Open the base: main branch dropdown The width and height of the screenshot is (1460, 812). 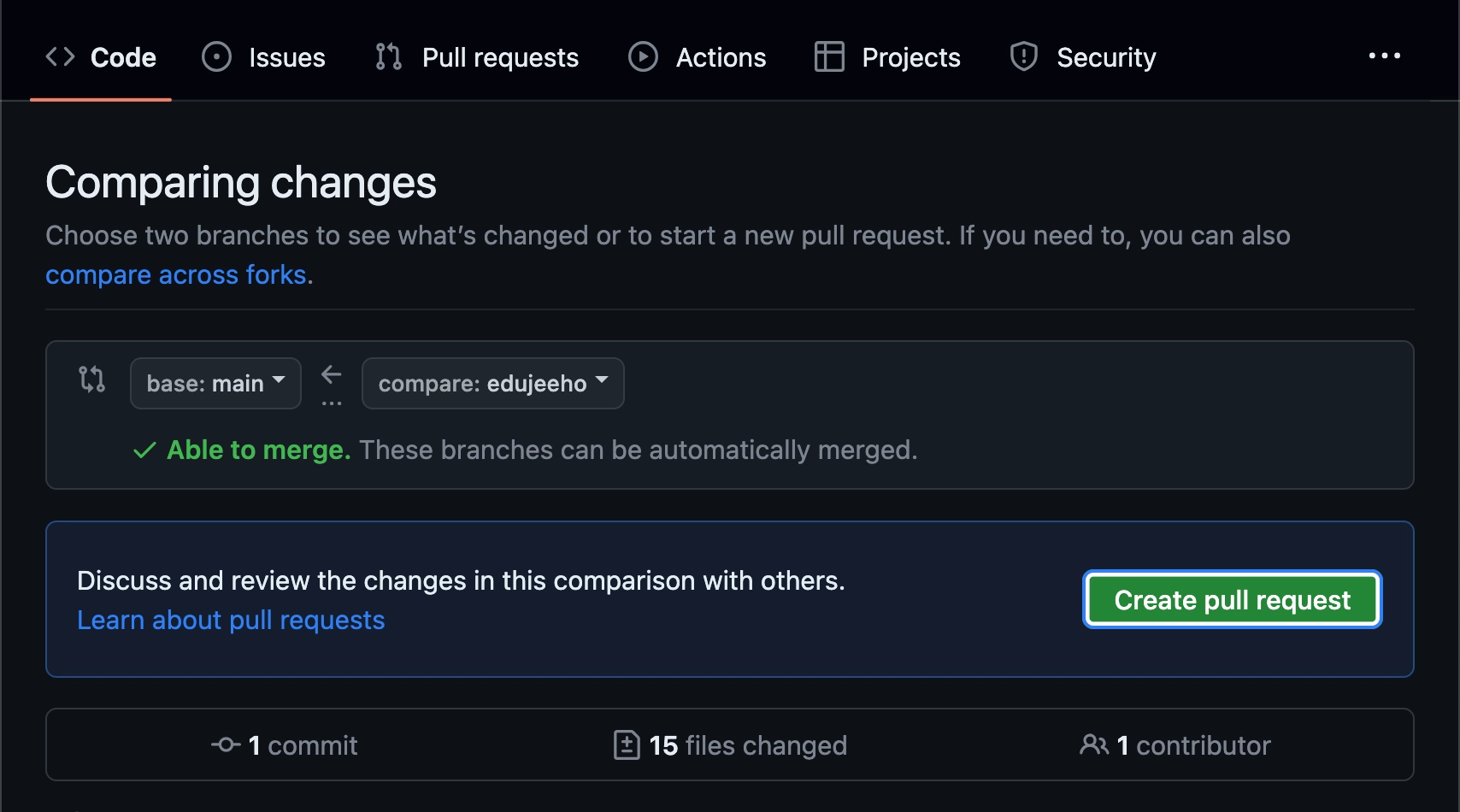coord(215,384)
